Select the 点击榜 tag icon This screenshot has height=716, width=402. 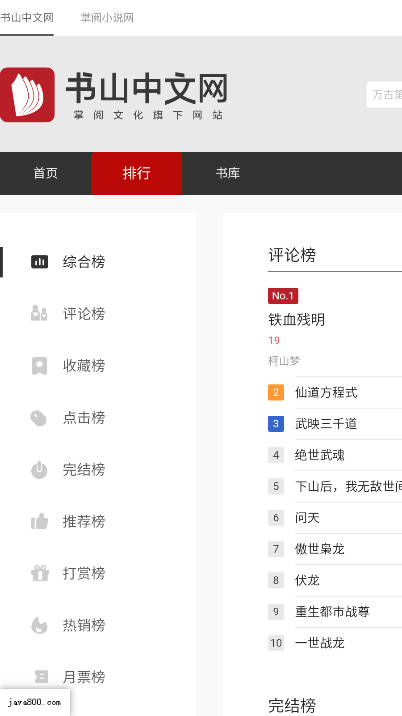click(x=39, y=418)
